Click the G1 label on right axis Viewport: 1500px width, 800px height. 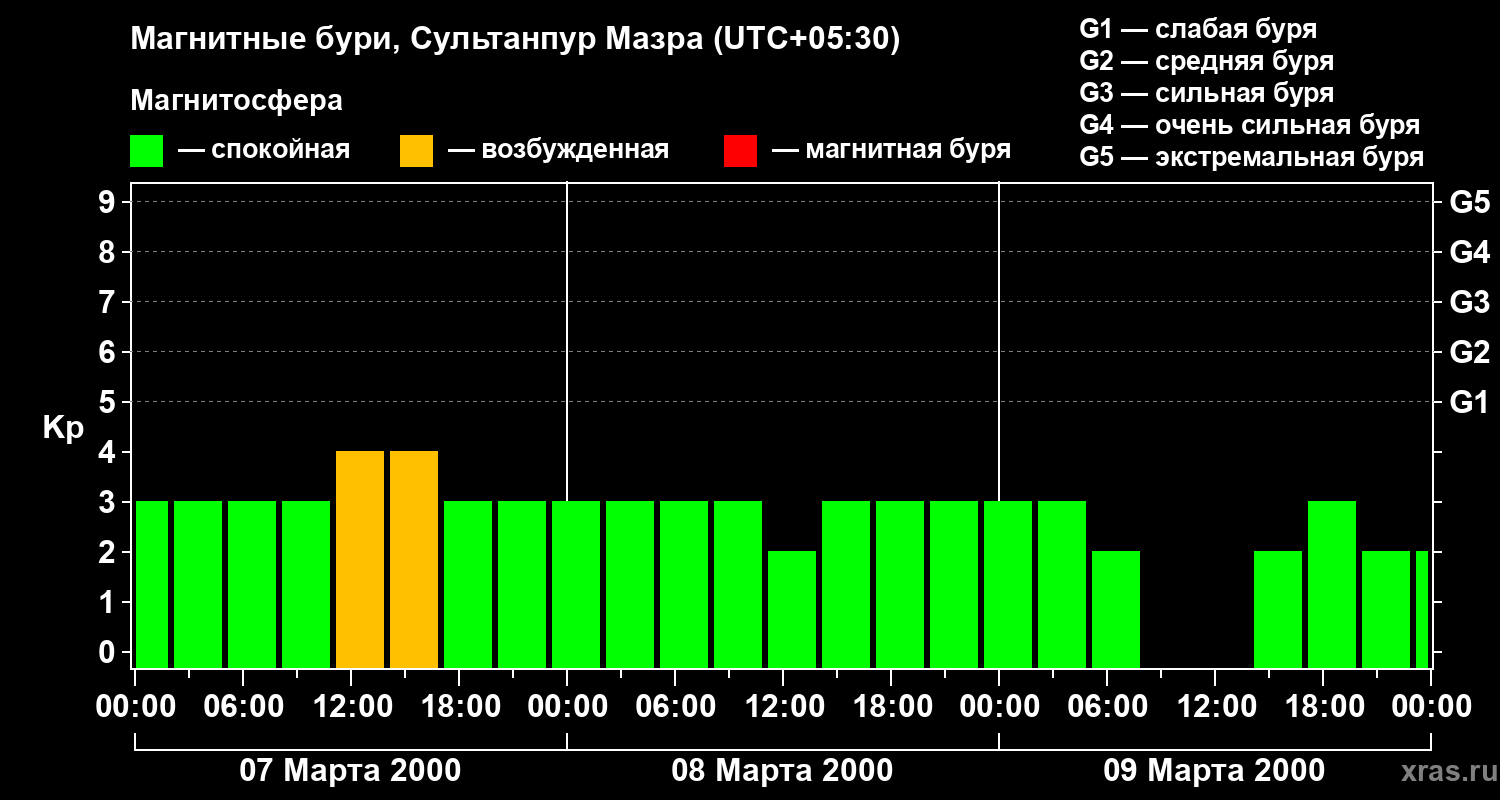[x=1469, y=403]
